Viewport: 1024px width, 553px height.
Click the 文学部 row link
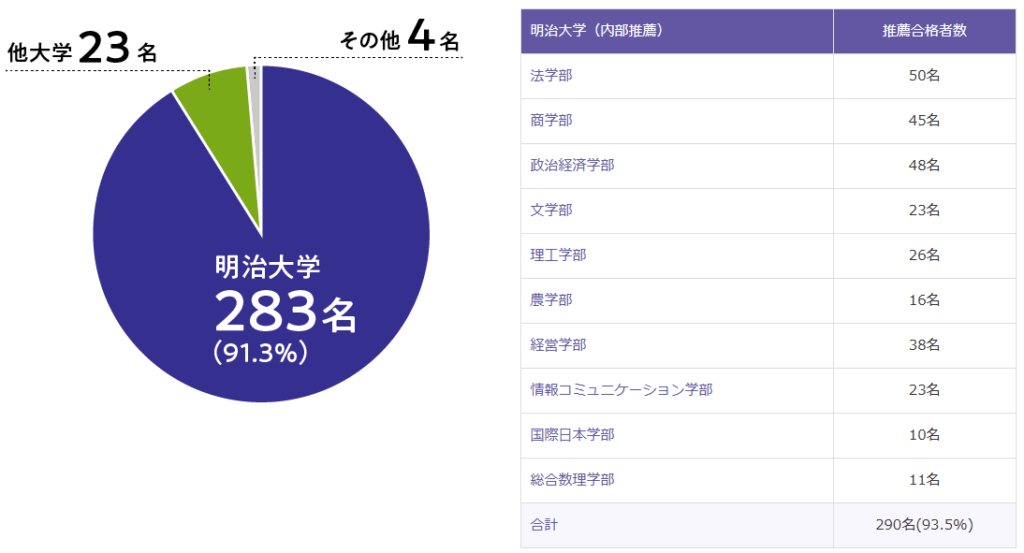(551, 210)
